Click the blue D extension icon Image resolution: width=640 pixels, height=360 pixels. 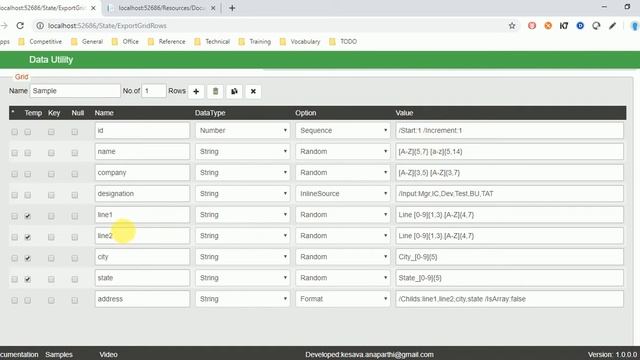coord(580,26)
